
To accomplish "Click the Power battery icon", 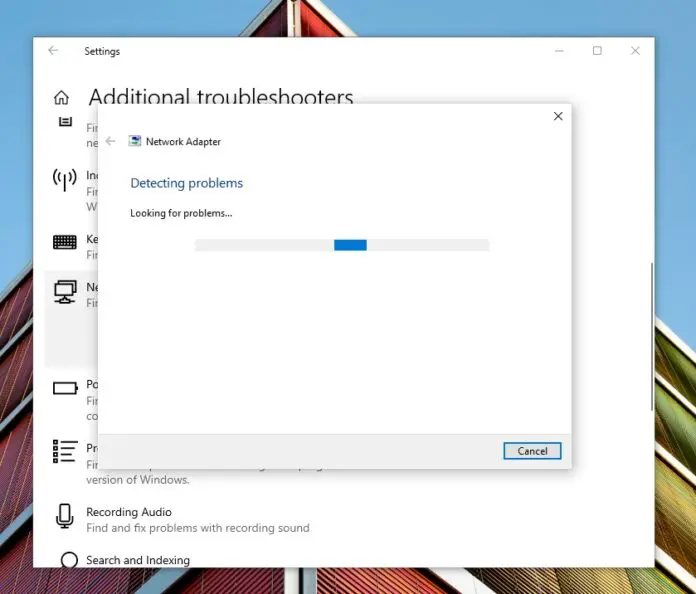I will [x=65, y=388].
